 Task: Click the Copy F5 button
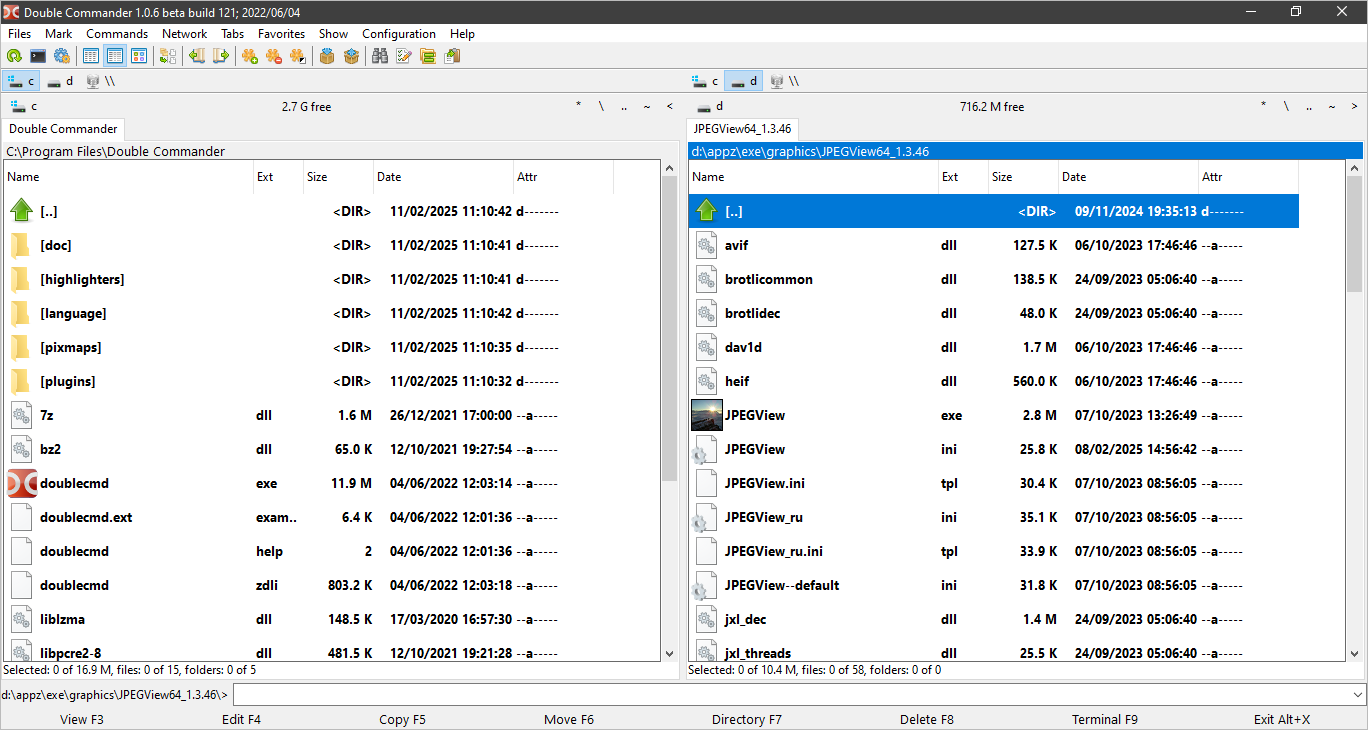click(402, 719)
